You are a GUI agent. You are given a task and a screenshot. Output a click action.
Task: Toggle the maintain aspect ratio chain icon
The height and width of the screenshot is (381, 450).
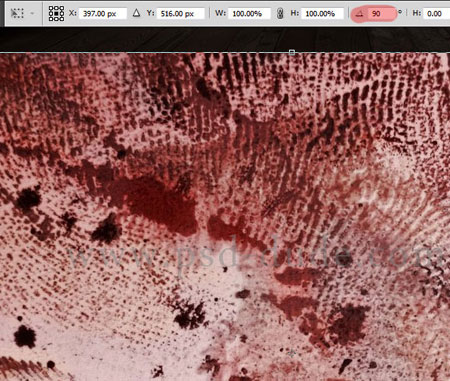pyautogui.click(x=280, y=13)
